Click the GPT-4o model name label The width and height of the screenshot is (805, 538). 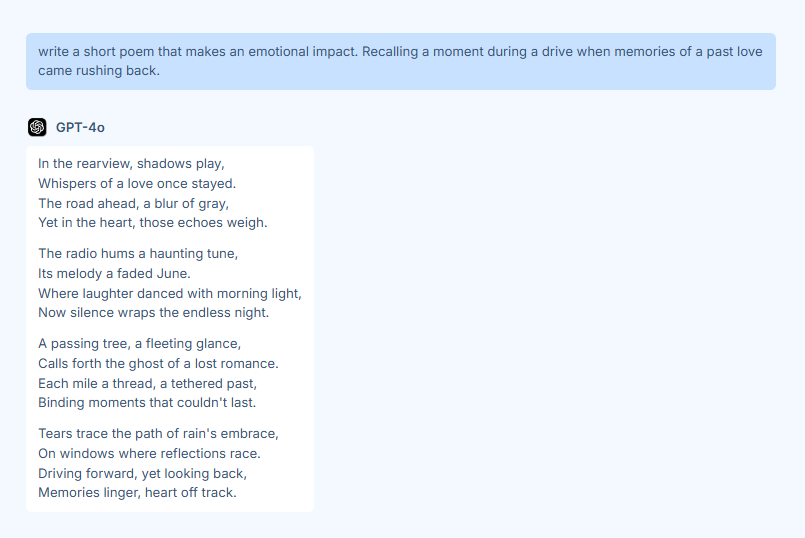pos(80,127)
